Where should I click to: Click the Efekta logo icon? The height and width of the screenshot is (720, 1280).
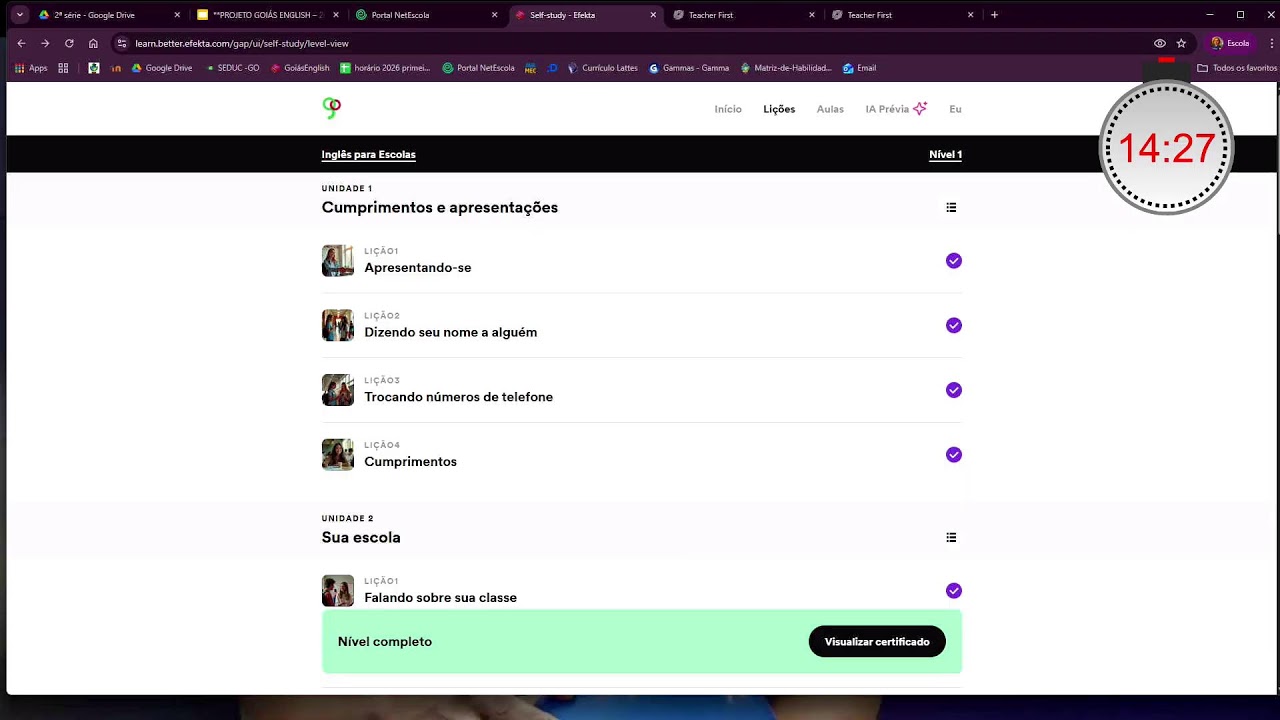(x=332, y=108)
